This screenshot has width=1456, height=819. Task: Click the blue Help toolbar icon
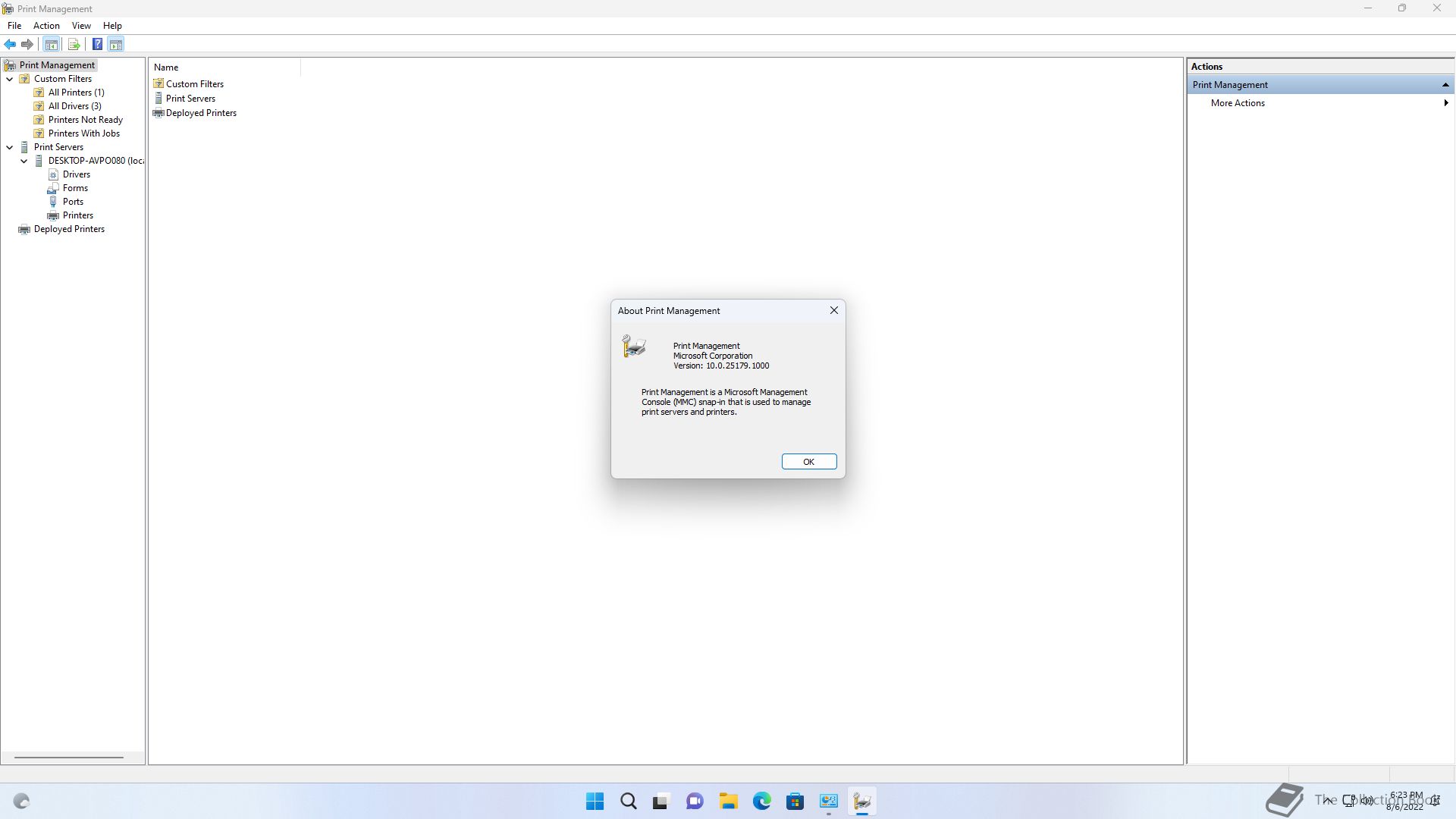[x=97, y=44]
